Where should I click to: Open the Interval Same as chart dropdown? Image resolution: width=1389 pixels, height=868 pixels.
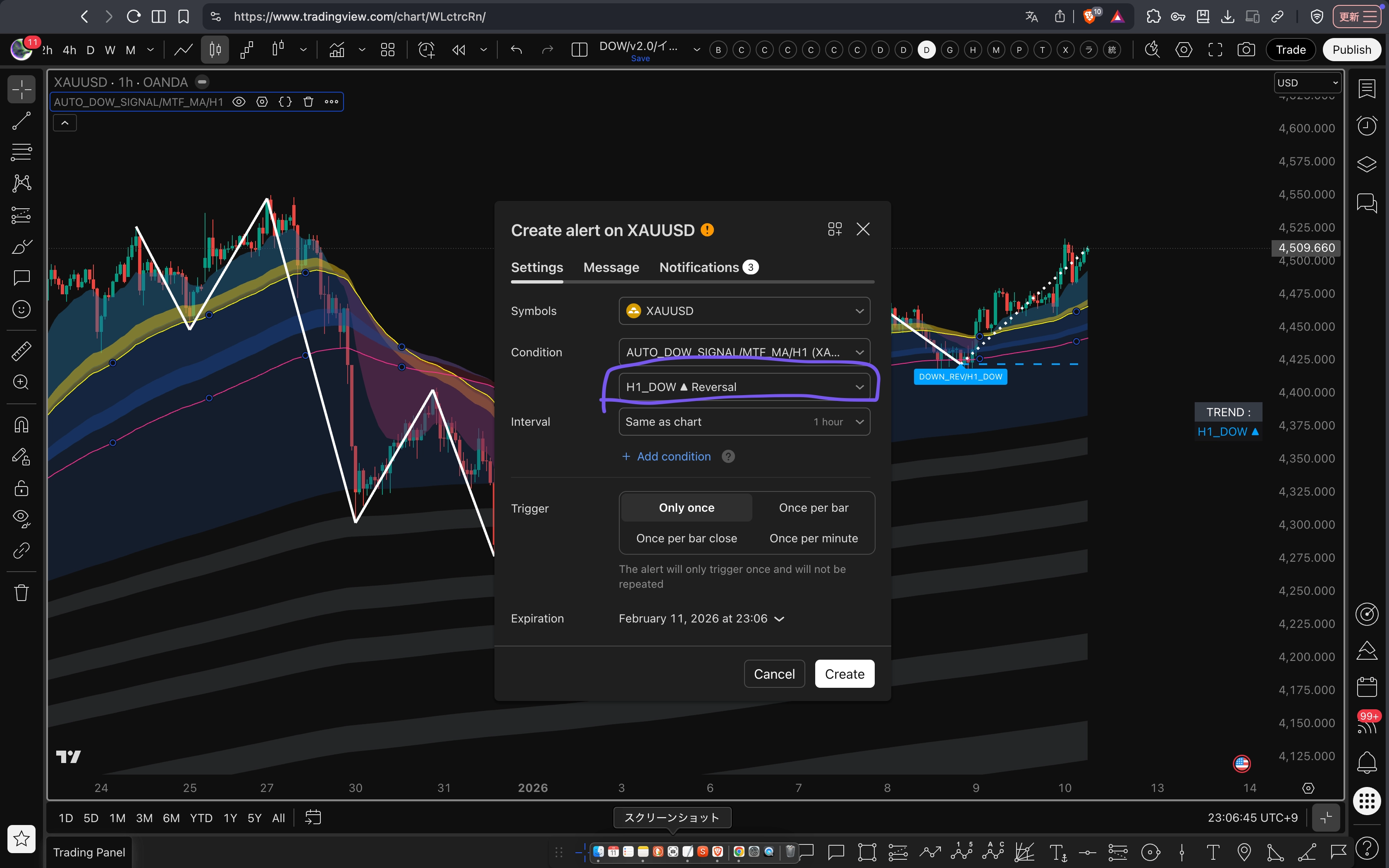tap(744, 422)
